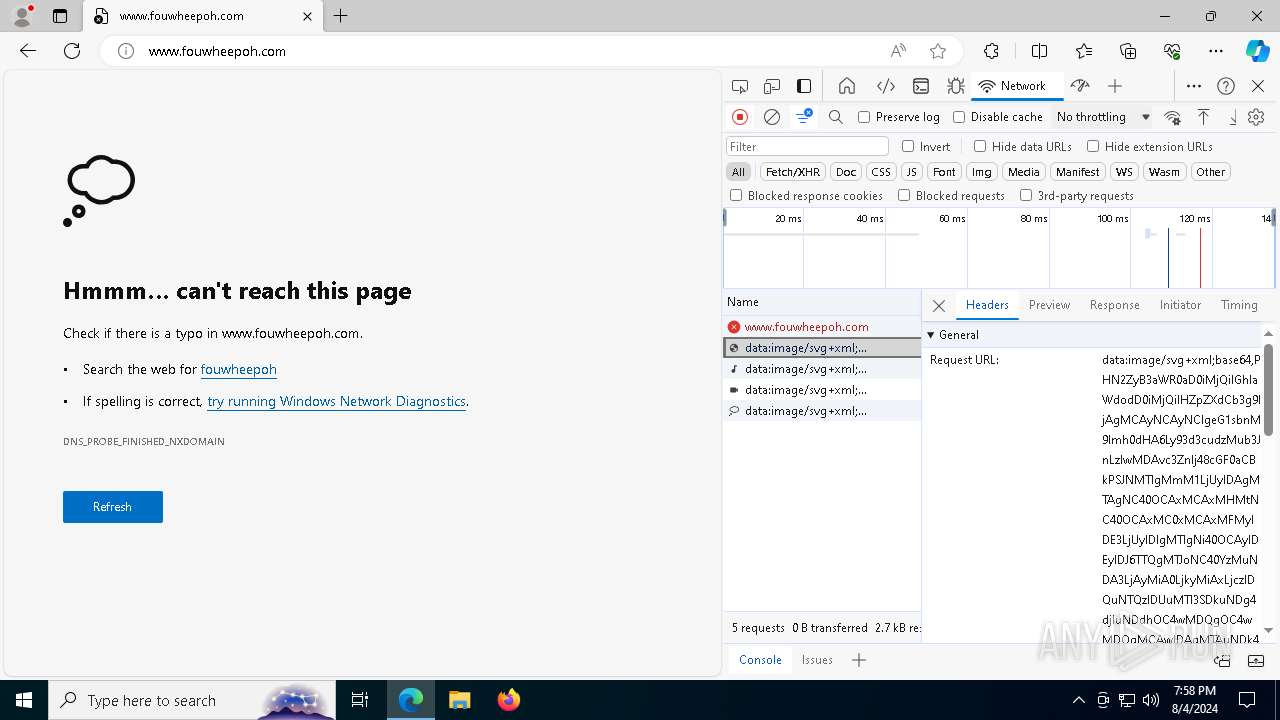Toggle the network filter bar icon

click(804, 117)
